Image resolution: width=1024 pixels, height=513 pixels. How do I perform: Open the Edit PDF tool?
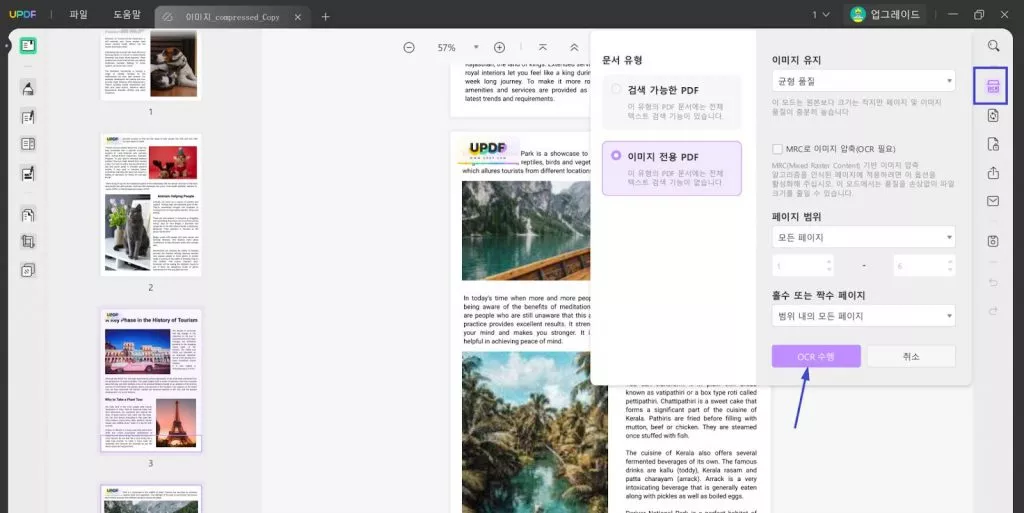(x=27, y=117)
